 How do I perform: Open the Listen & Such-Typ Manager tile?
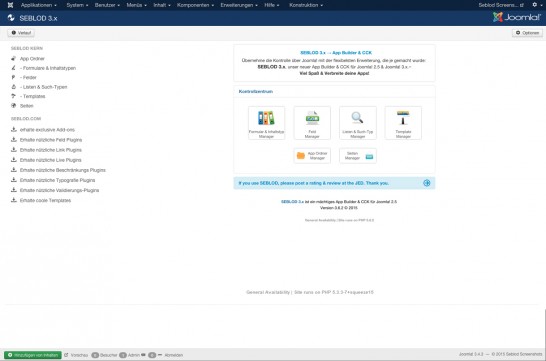tap(358, 123)
